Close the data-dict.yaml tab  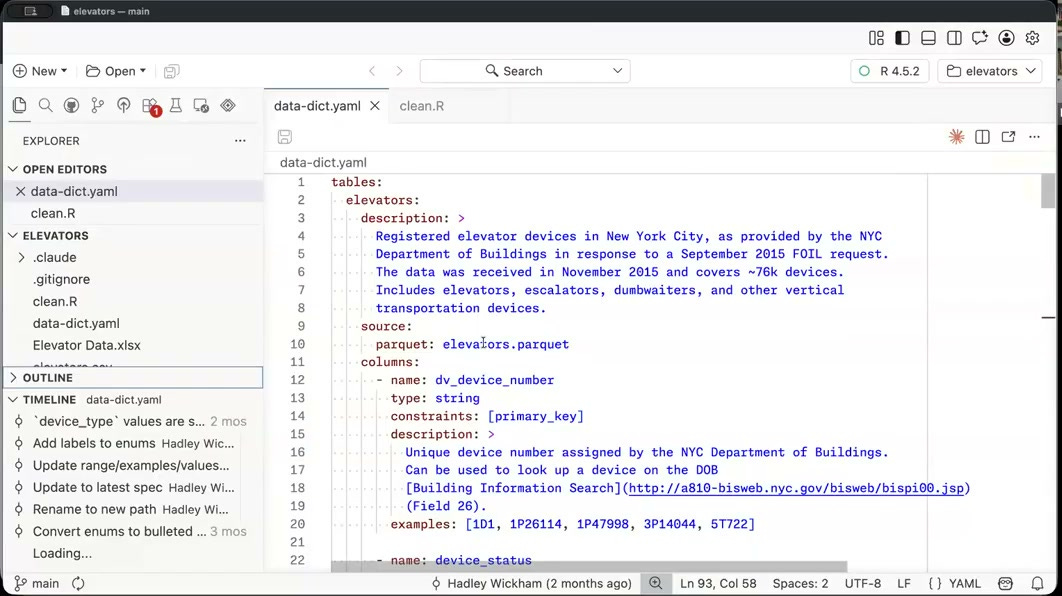(x=375, y=106)
